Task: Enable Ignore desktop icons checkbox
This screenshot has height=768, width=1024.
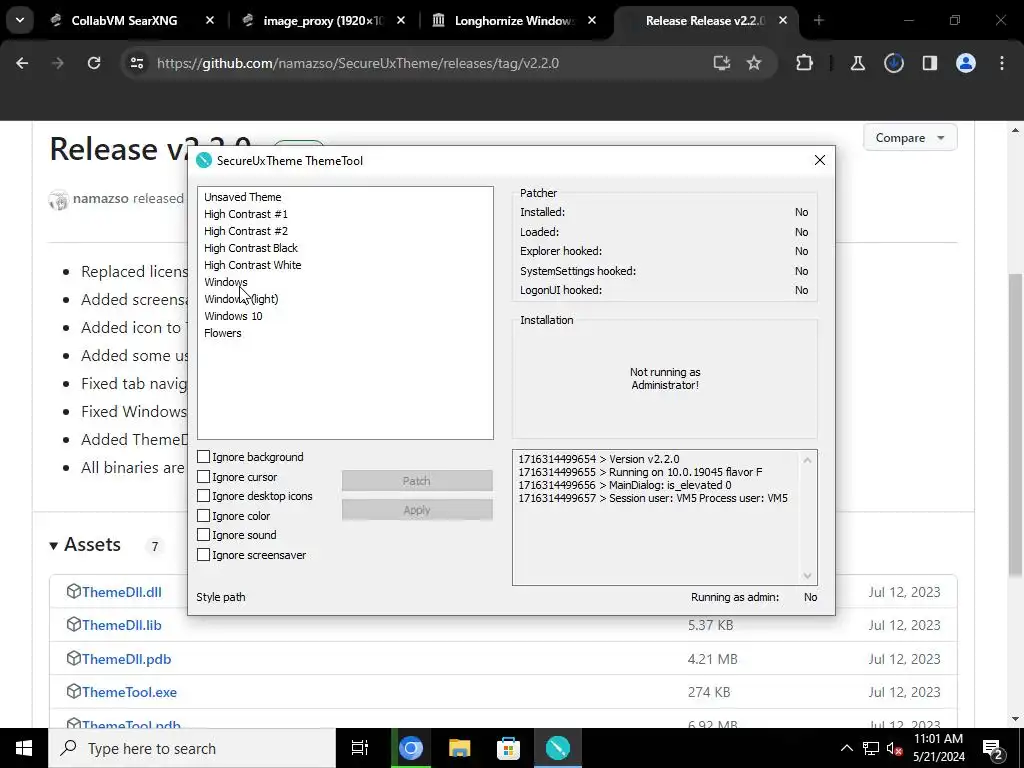Action: [204, 496]
